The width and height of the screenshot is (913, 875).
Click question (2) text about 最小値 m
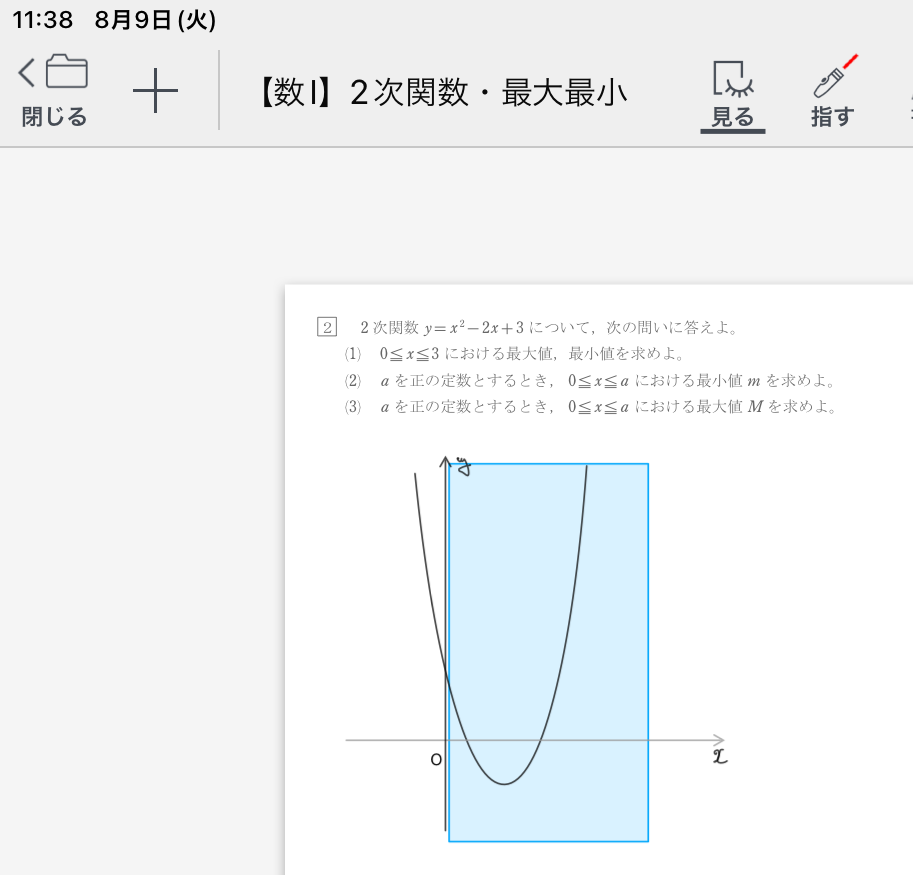point(600,380)
